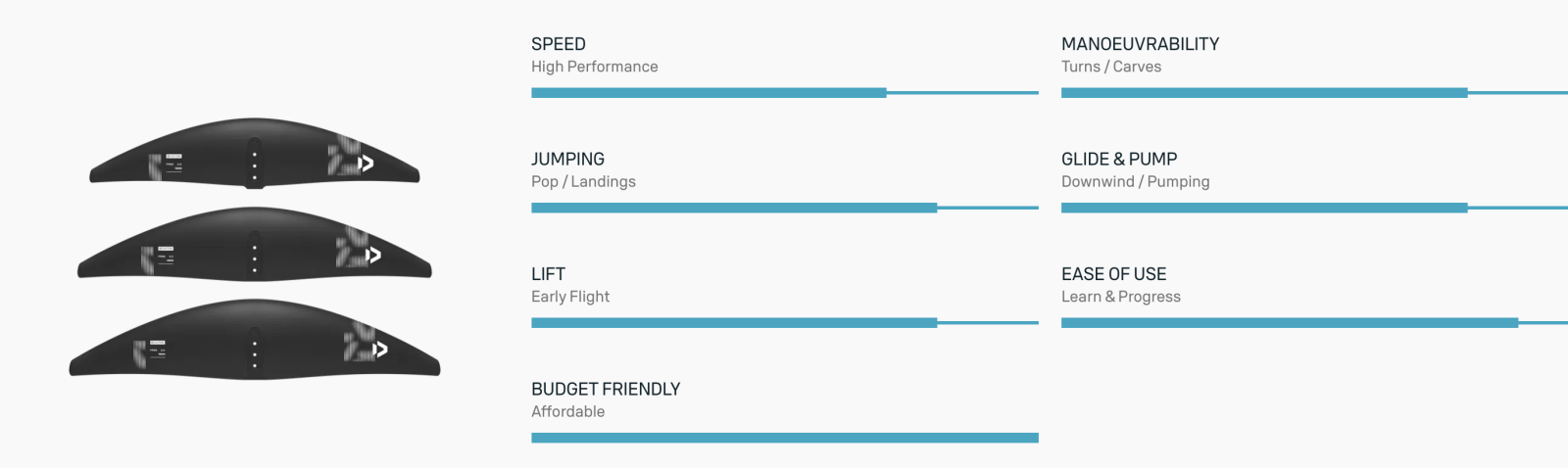Click the middle foil wing image
The image size is (1568, 468).
pyautogui.click(x=255, y=247)
